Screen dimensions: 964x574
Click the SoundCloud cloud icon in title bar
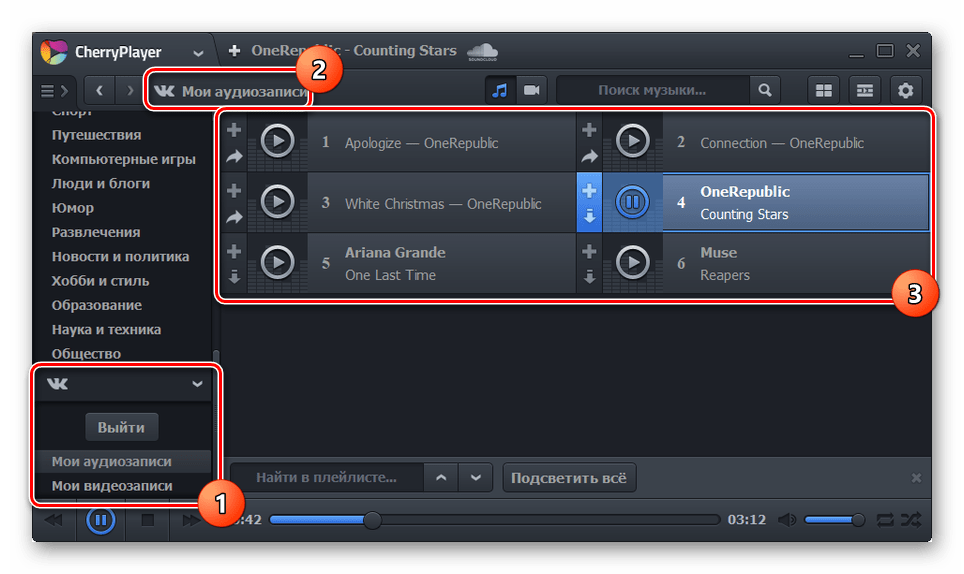pos(483,52)
